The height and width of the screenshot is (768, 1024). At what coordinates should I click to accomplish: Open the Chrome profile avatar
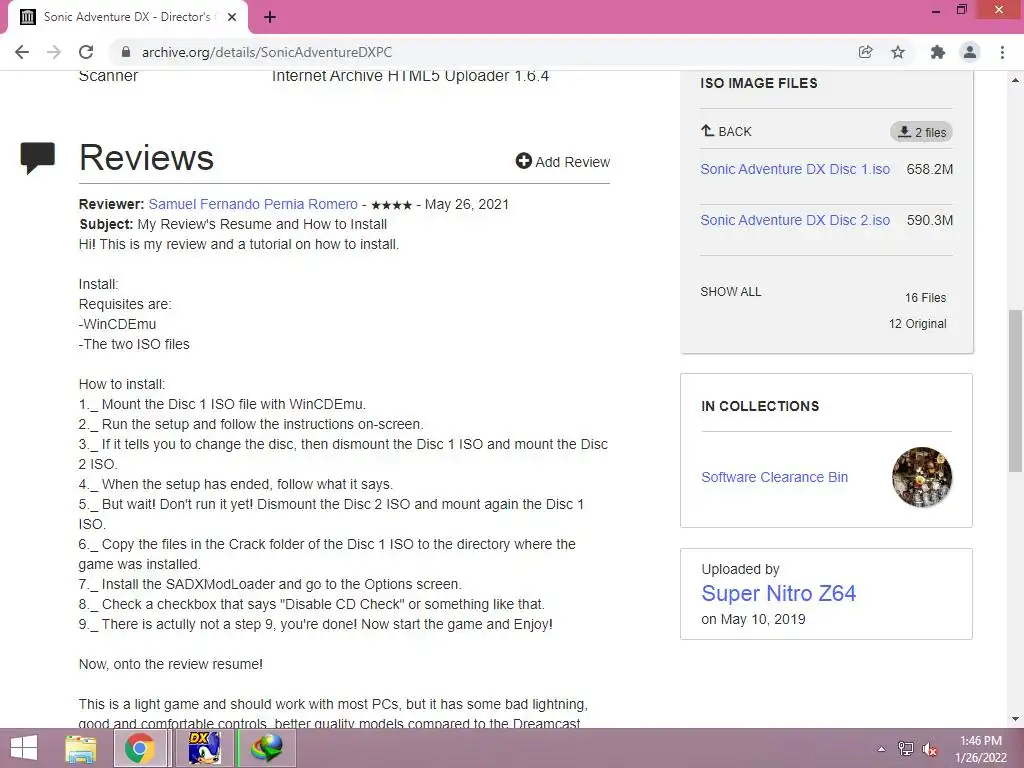970,52
